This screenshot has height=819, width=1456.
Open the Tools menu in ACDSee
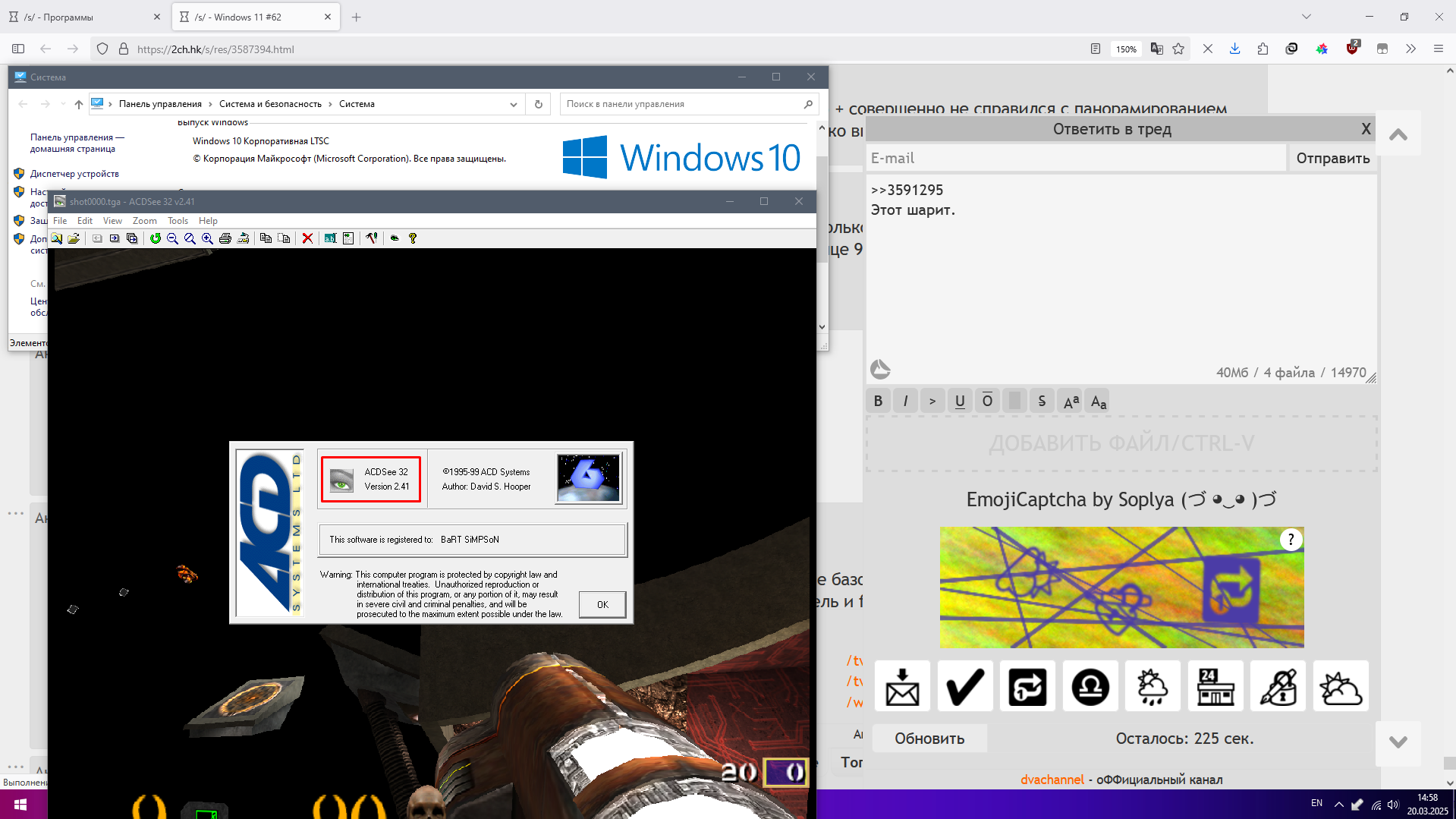click(178, 221)
